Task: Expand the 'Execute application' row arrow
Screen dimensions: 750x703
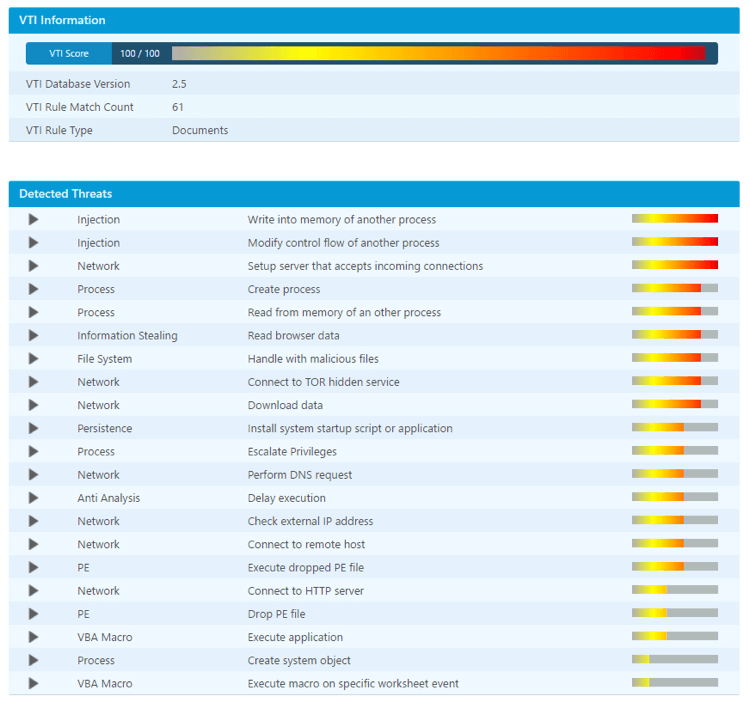Action: 33,637
